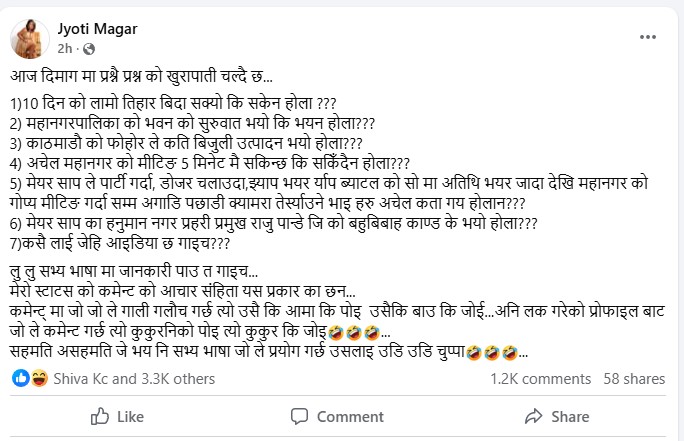This screenshot has width=684, height=441.
Task: Click the blue thumbs-up reaction icon
Action: tap(20, 379)
